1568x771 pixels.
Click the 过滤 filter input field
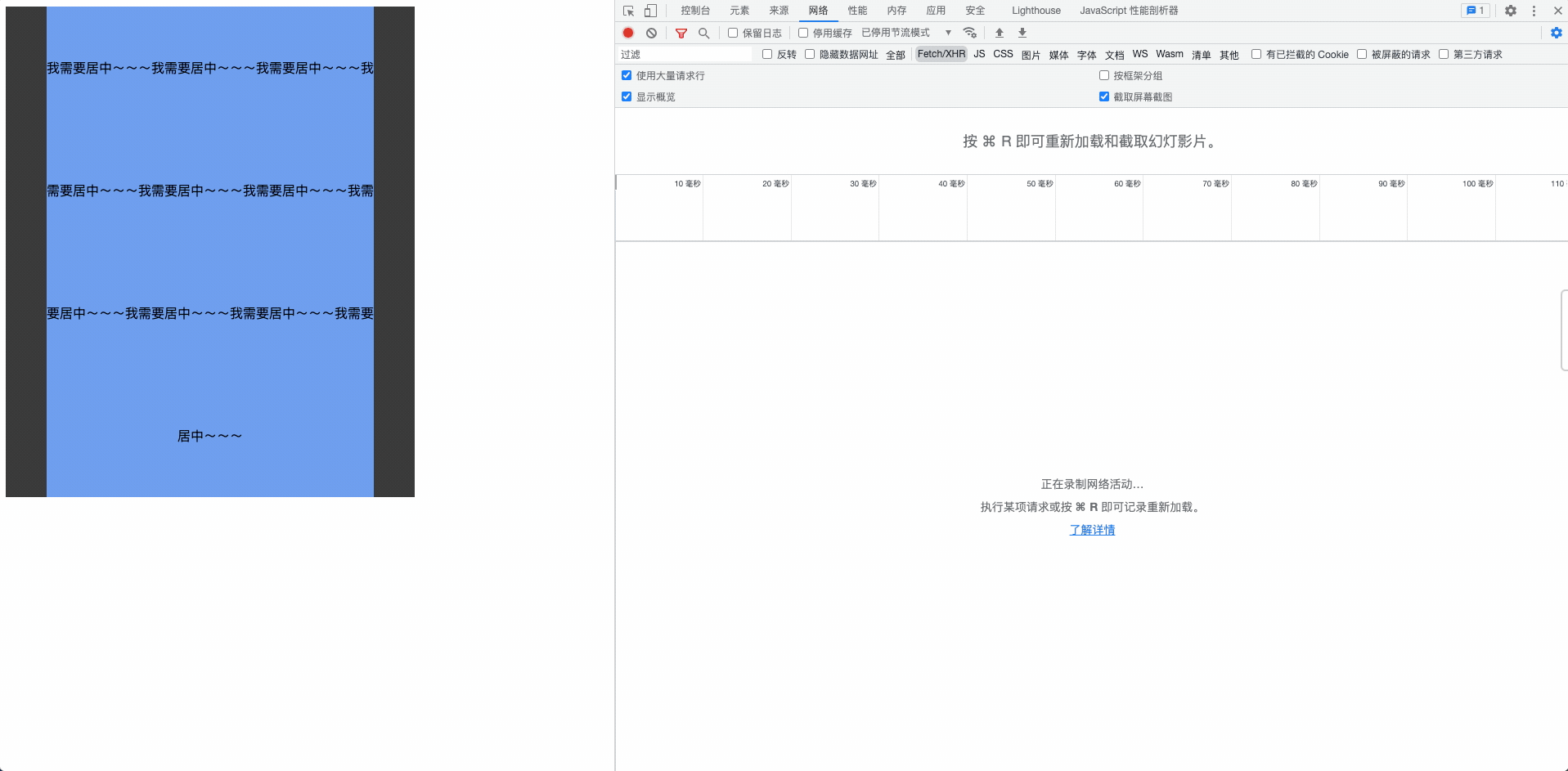pos(684,54)
